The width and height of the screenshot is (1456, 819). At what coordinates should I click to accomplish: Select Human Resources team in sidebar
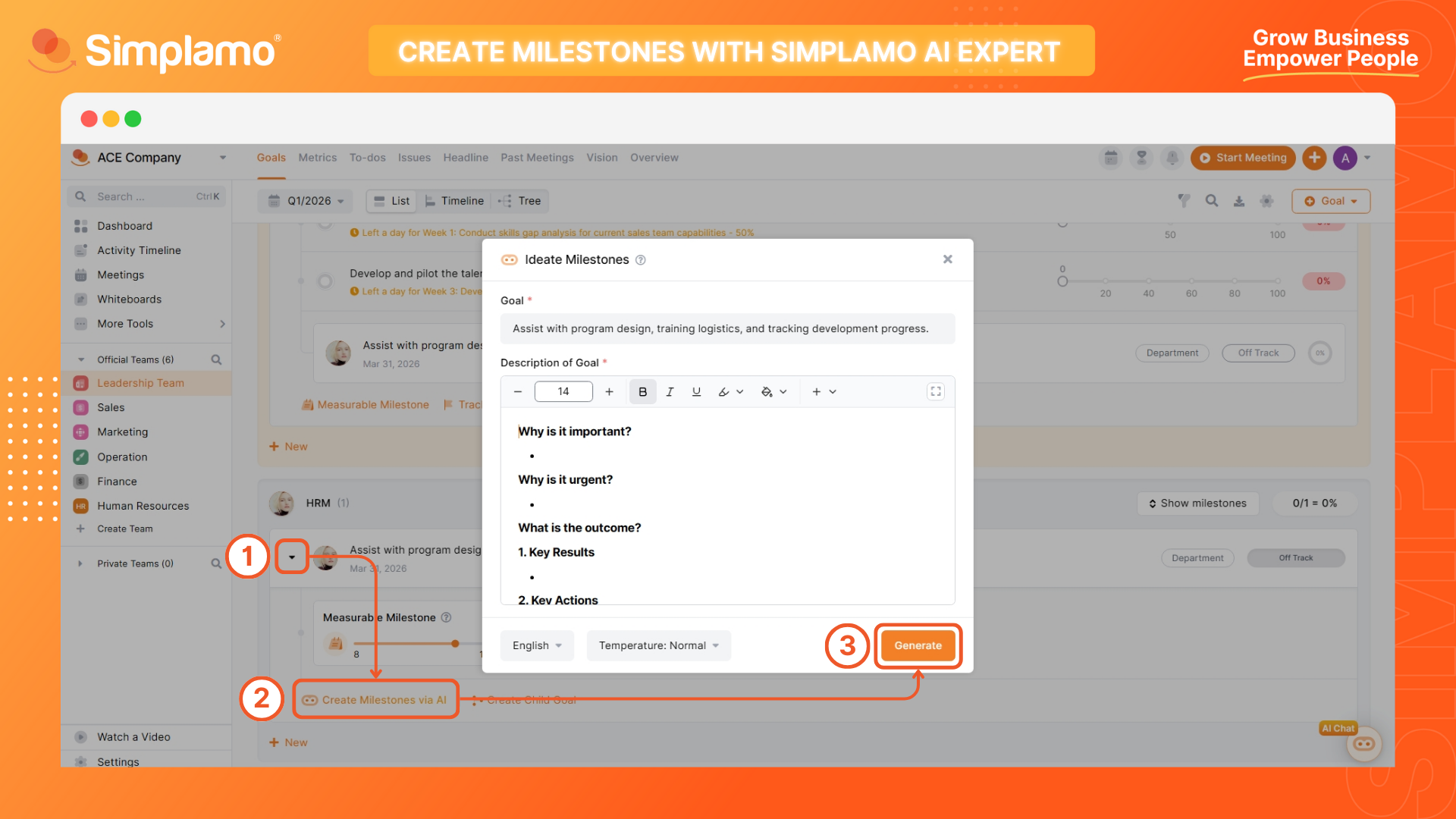tap(143, 506)
